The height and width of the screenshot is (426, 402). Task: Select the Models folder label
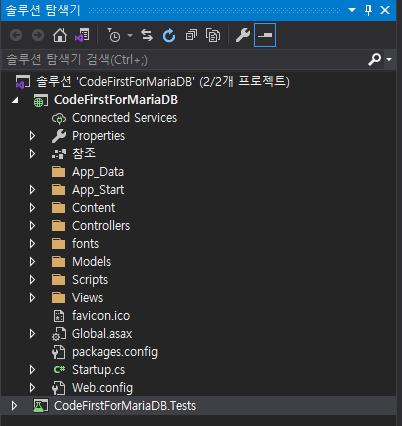point(91,262)
